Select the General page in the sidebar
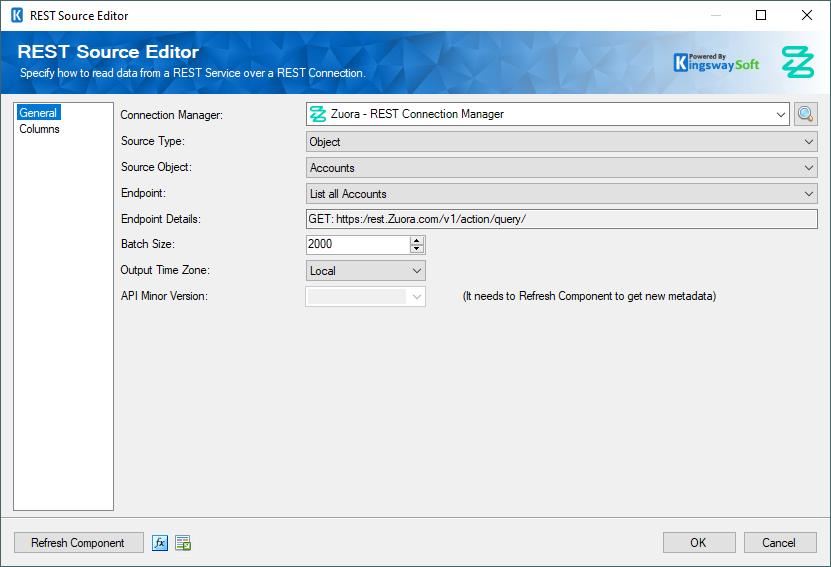 pyautogui.click(x=38, y=112)
